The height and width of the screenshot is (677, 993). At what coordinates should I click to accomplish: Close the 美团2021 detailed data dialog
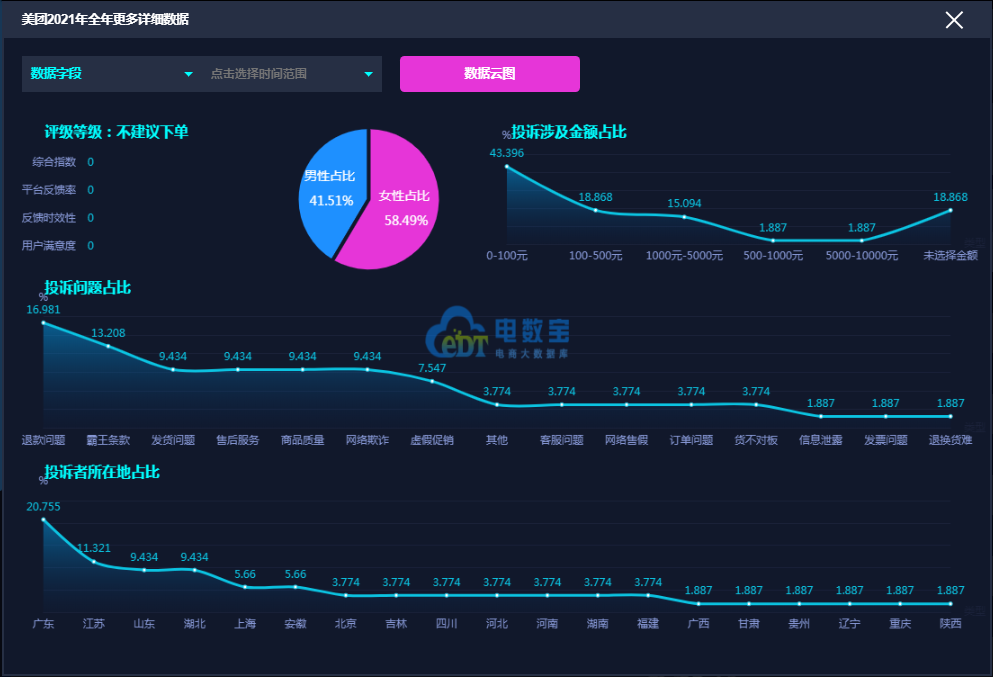[954, 20]
